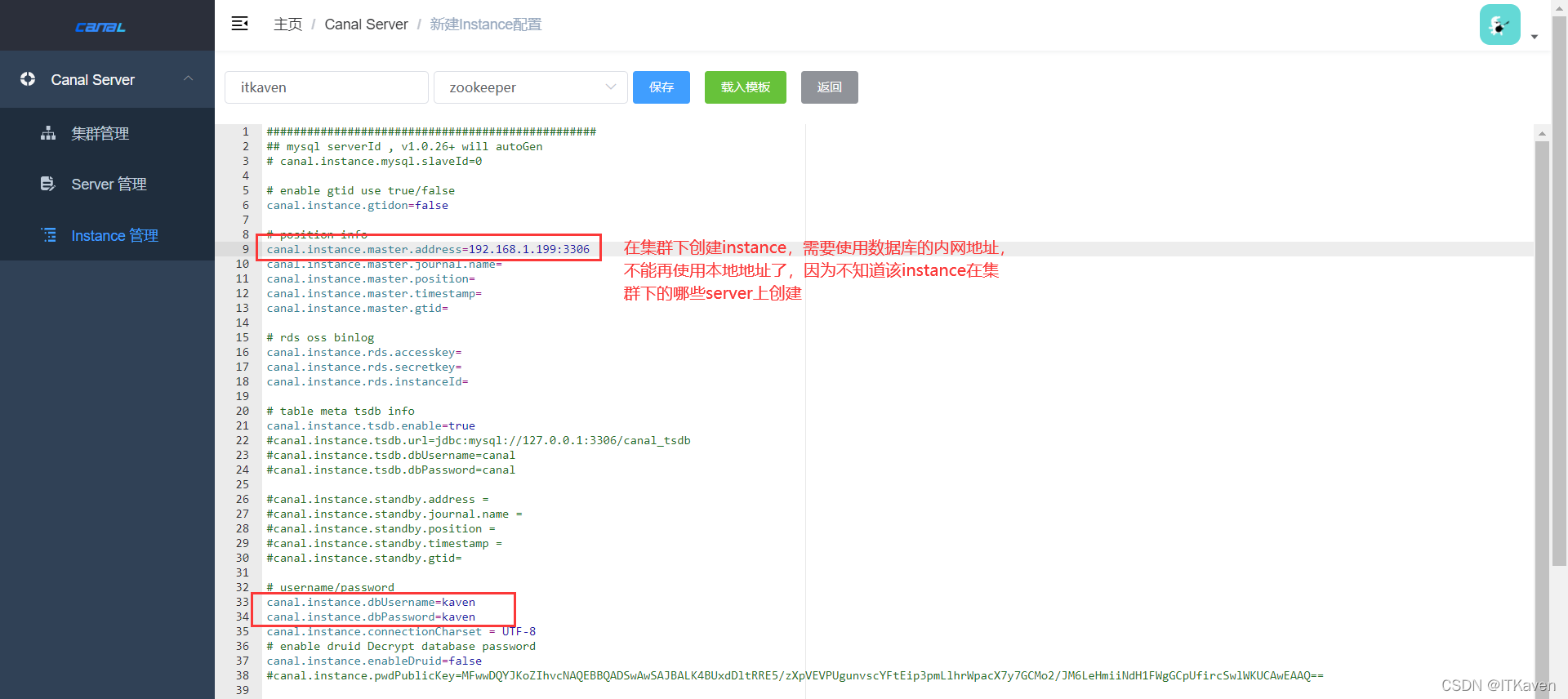Click line canal.instance.master.position=
This screenshot has width=1568, height=699.
pyautogui.click(x=371, y=278)
